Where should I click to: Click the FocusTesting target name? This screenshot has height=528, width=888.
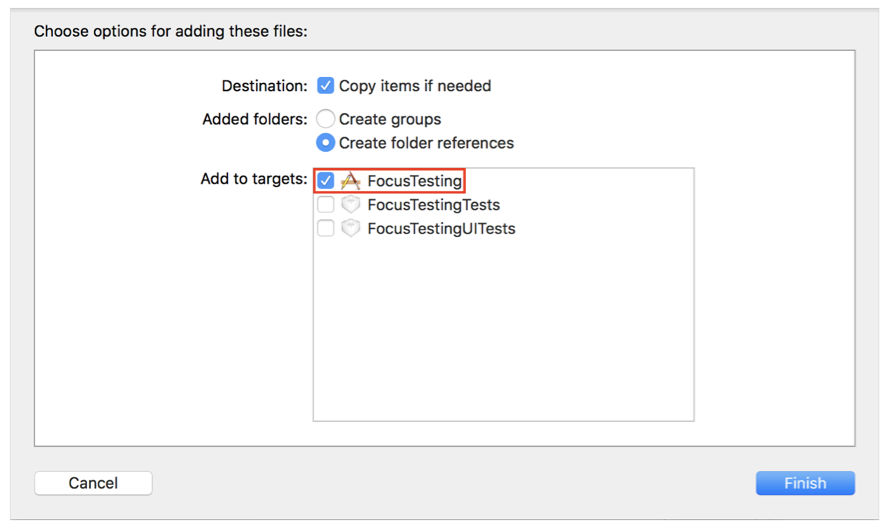coord(414,181)
